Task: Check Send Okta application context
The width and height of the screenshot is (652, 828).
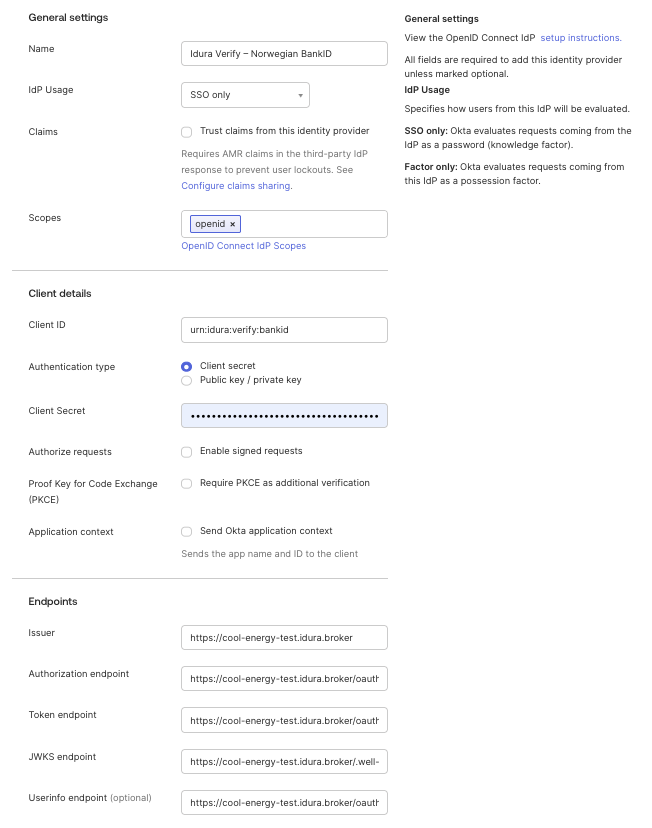Action: pyautogui.click(x=186, y=531)
